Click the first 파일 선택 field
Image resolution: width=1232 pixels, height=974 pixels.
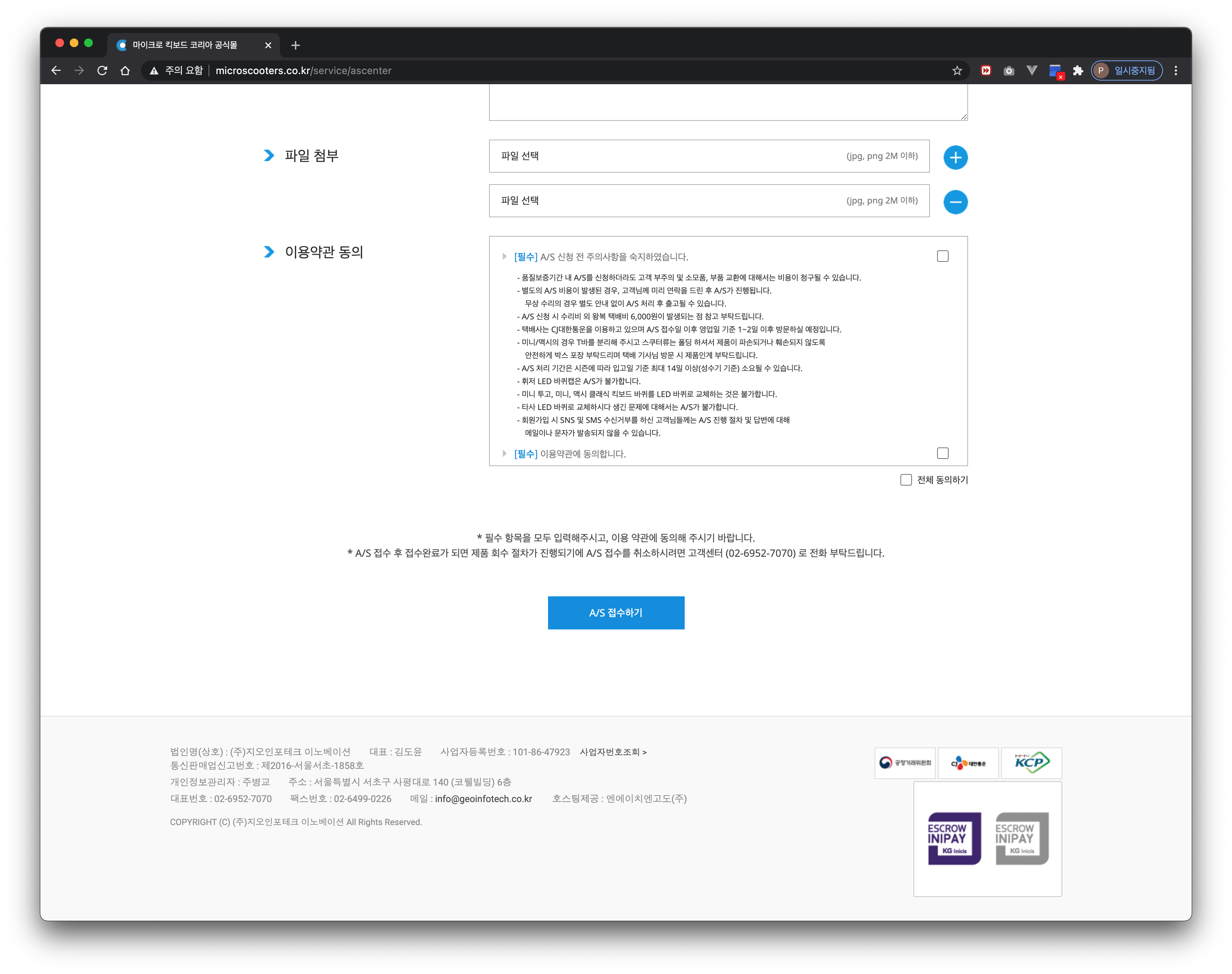pos(709,156)
